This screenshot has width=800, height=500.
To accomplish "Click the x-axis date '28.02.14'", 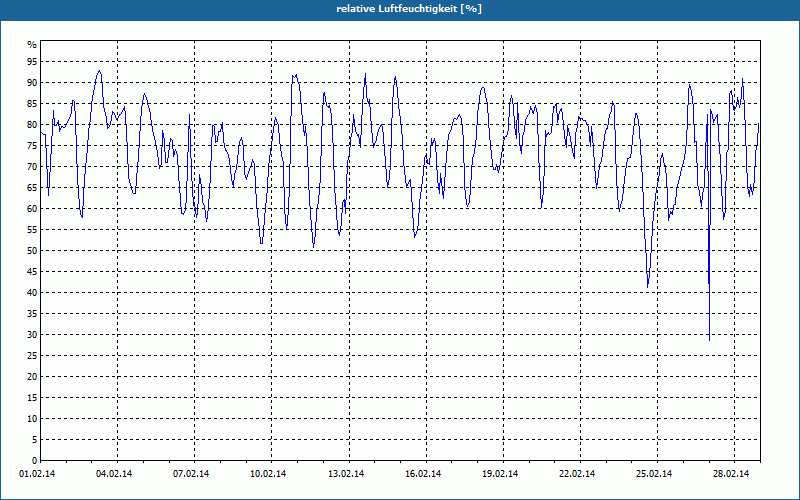I will [731, 474].
